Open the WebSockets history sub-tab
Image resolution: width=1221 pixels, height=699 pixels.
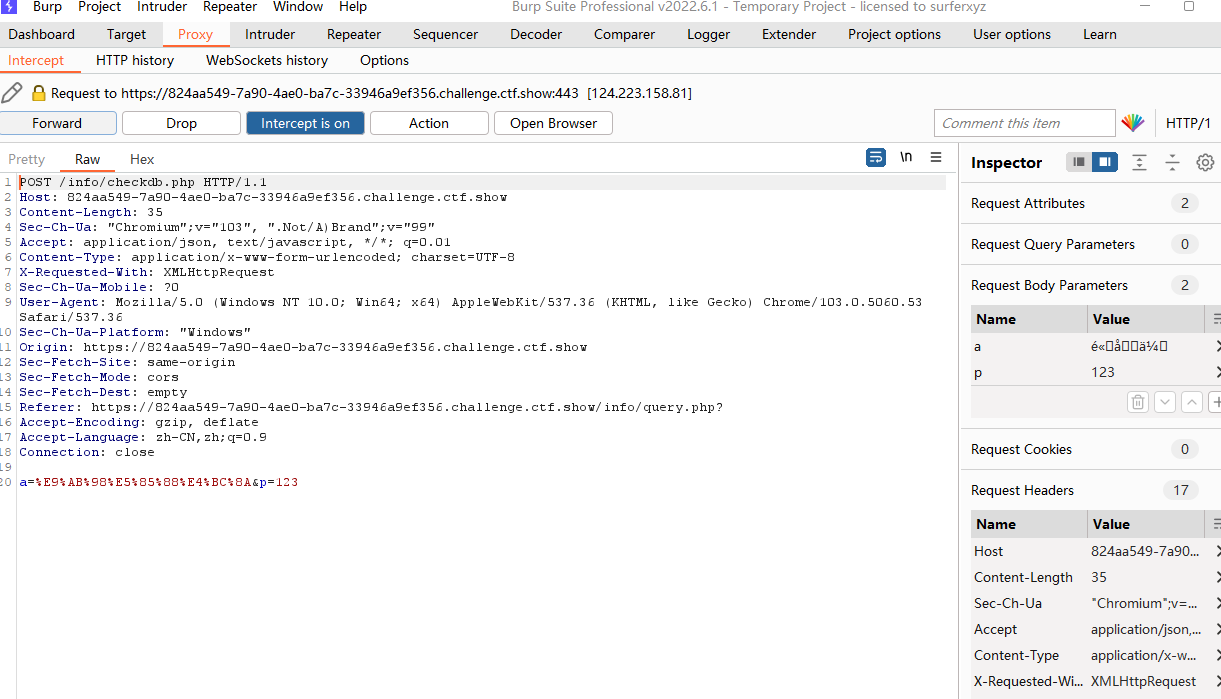pyautogui.click(x=267, y=60)
